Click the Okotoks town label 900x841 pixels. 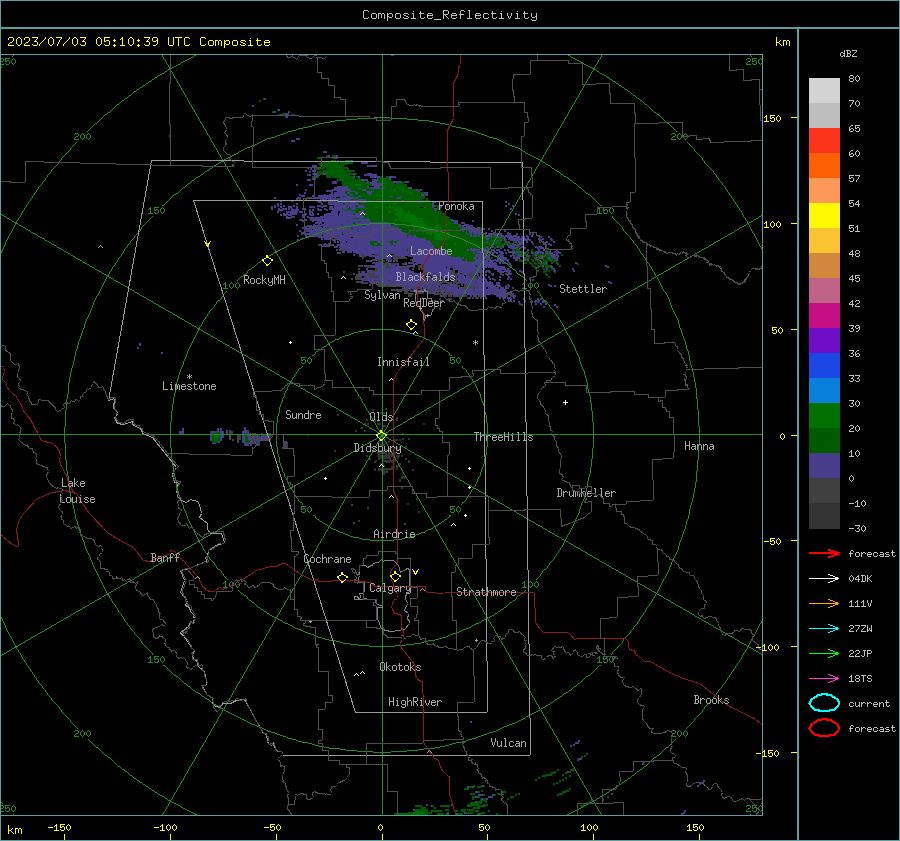click(400, 667)
